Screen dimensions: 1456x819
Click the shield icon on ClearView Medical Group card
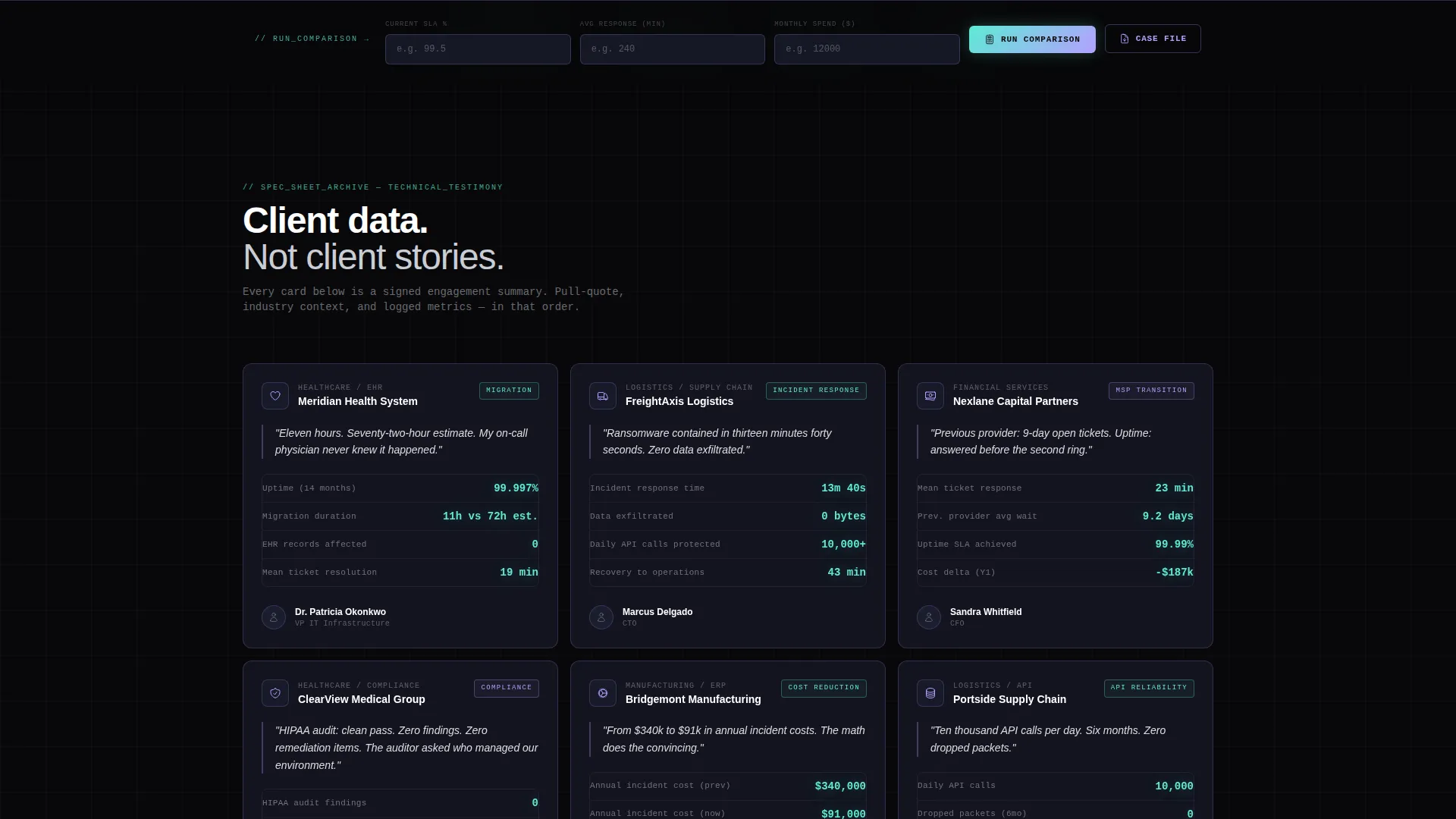275,693
